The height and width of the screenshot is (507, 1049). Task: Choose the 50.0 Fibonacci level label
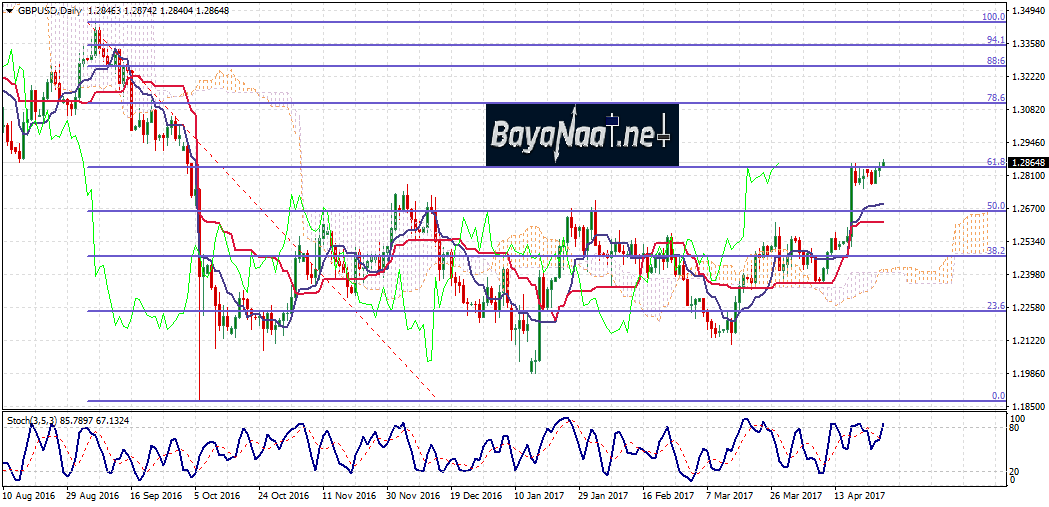(994, 206)
